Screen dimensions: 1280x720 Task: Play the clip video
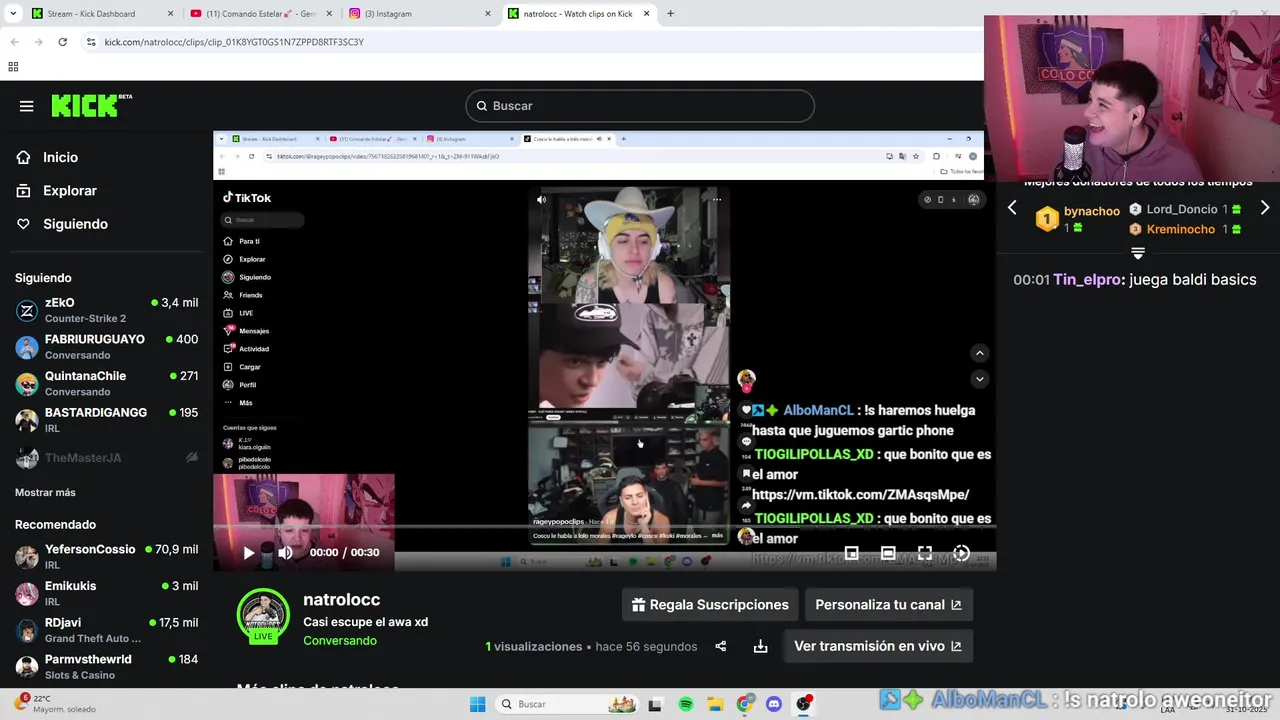[249, 552]
